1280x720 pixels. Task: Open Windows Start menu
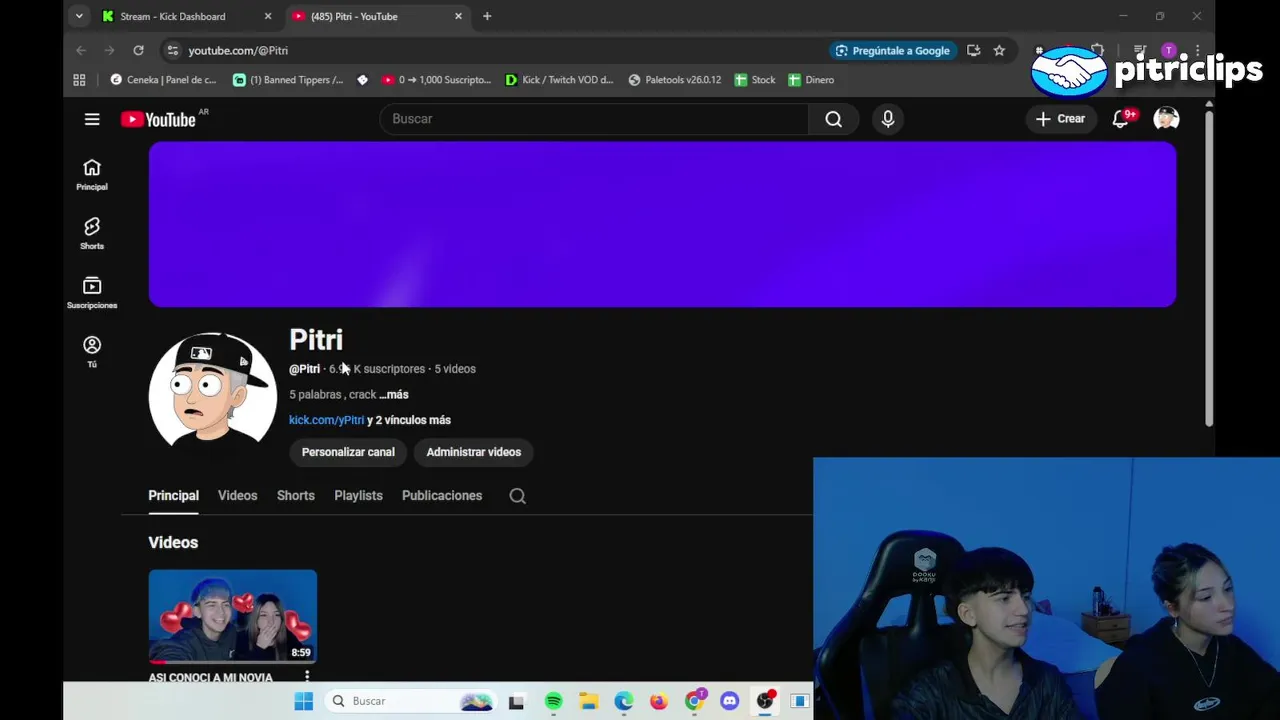pyautogui.click(x=304, y=701)
